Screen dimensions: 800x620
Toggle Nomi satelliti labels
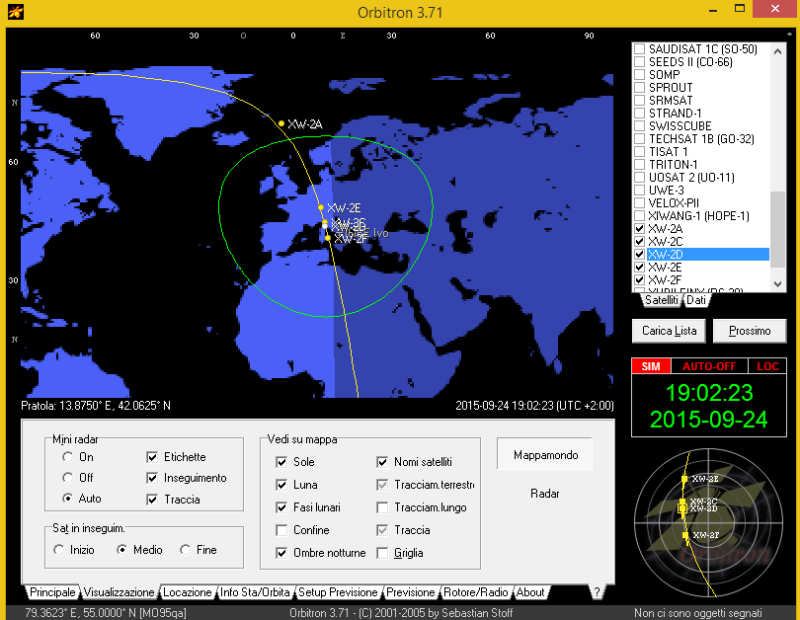(382, 462)
